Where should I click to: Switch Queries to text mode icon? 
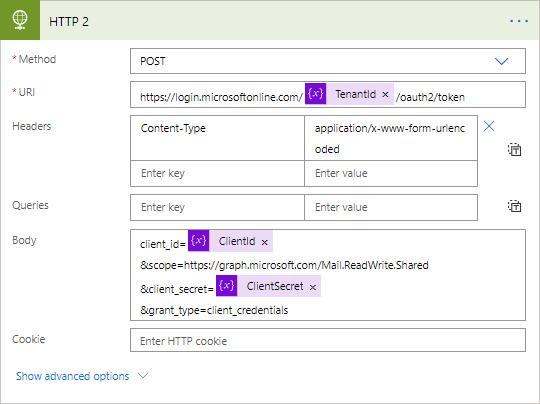[x=514, y=206]
